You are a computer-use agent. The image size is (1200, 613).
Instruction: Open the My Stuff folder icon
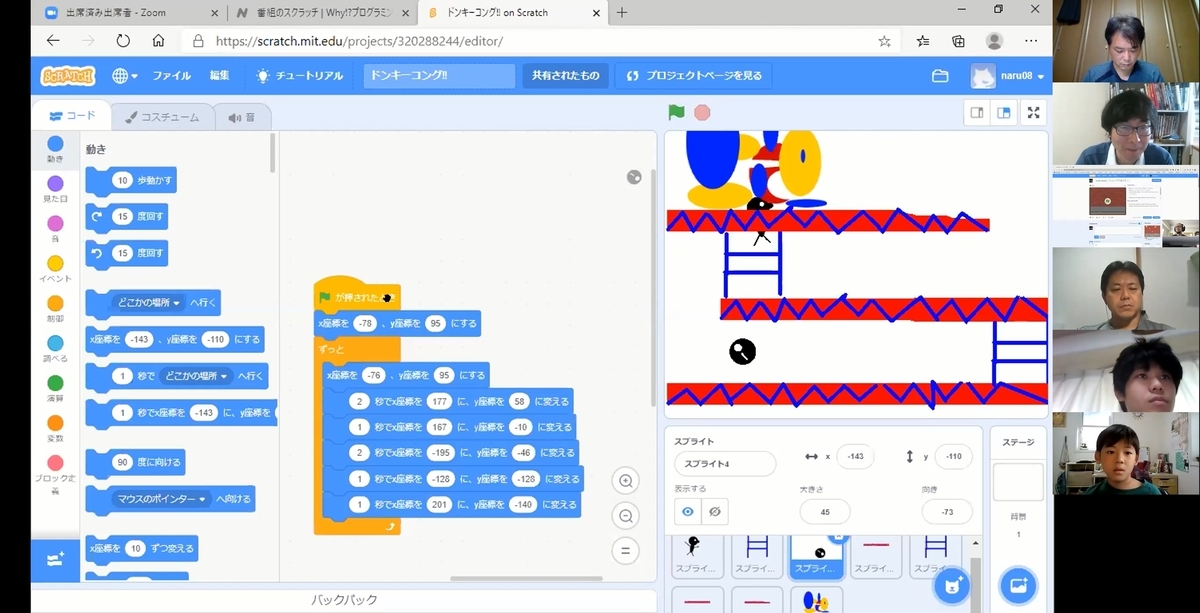pyautogui.click(x=940, y=76)
